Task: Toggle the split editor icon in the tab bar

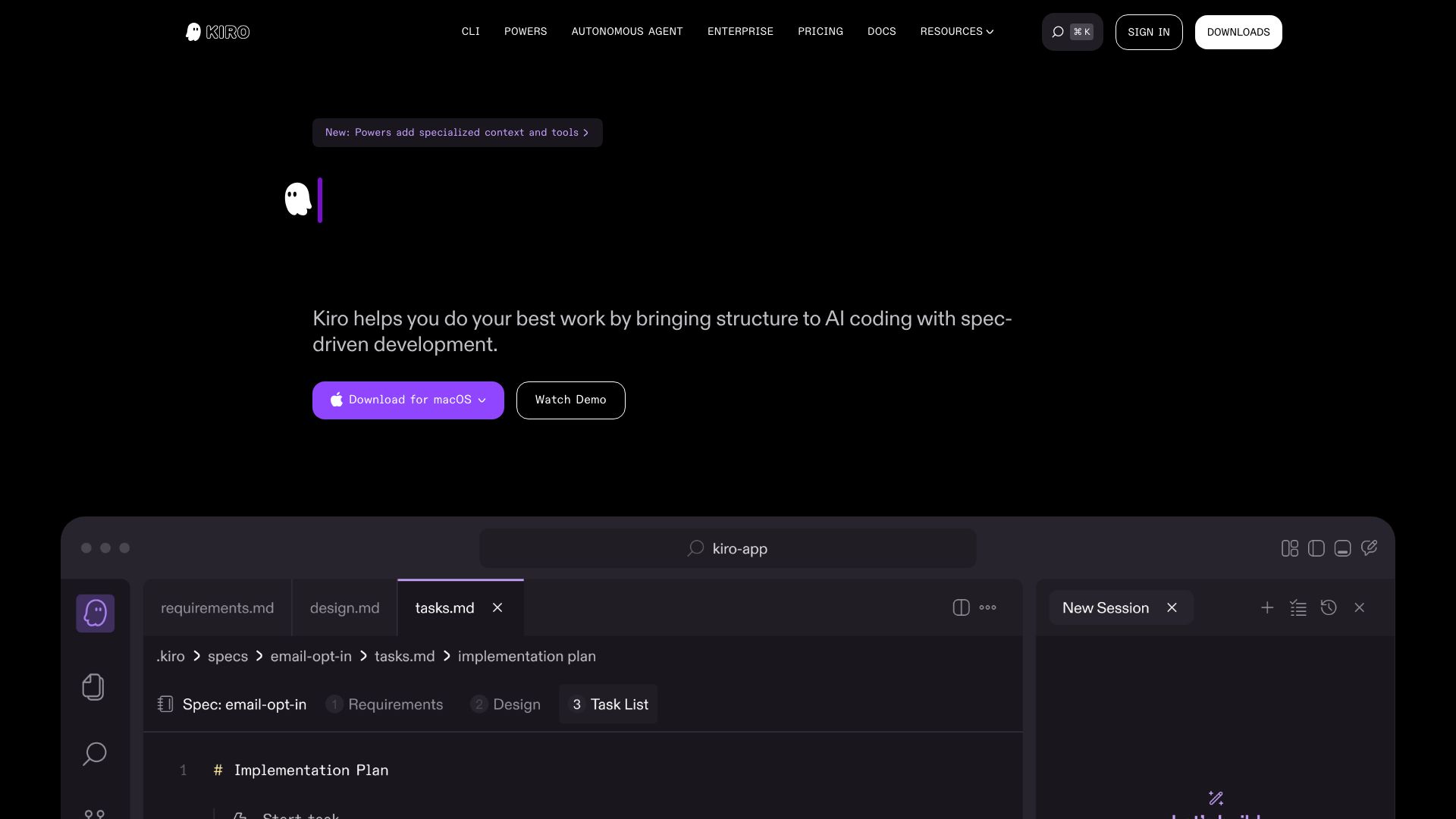Action: coord(960,607)
